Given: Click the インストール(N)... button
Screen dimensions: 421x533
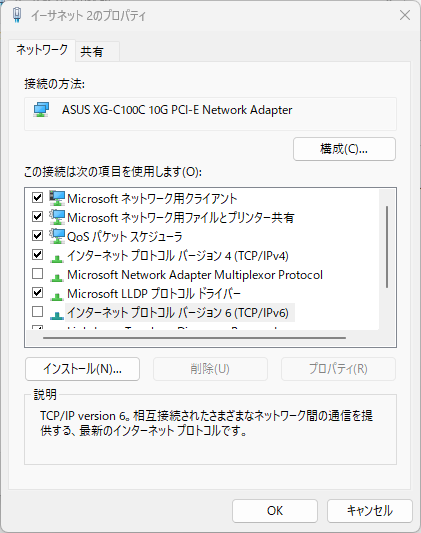Looking at the screenshot, I should tap(82, 369).
